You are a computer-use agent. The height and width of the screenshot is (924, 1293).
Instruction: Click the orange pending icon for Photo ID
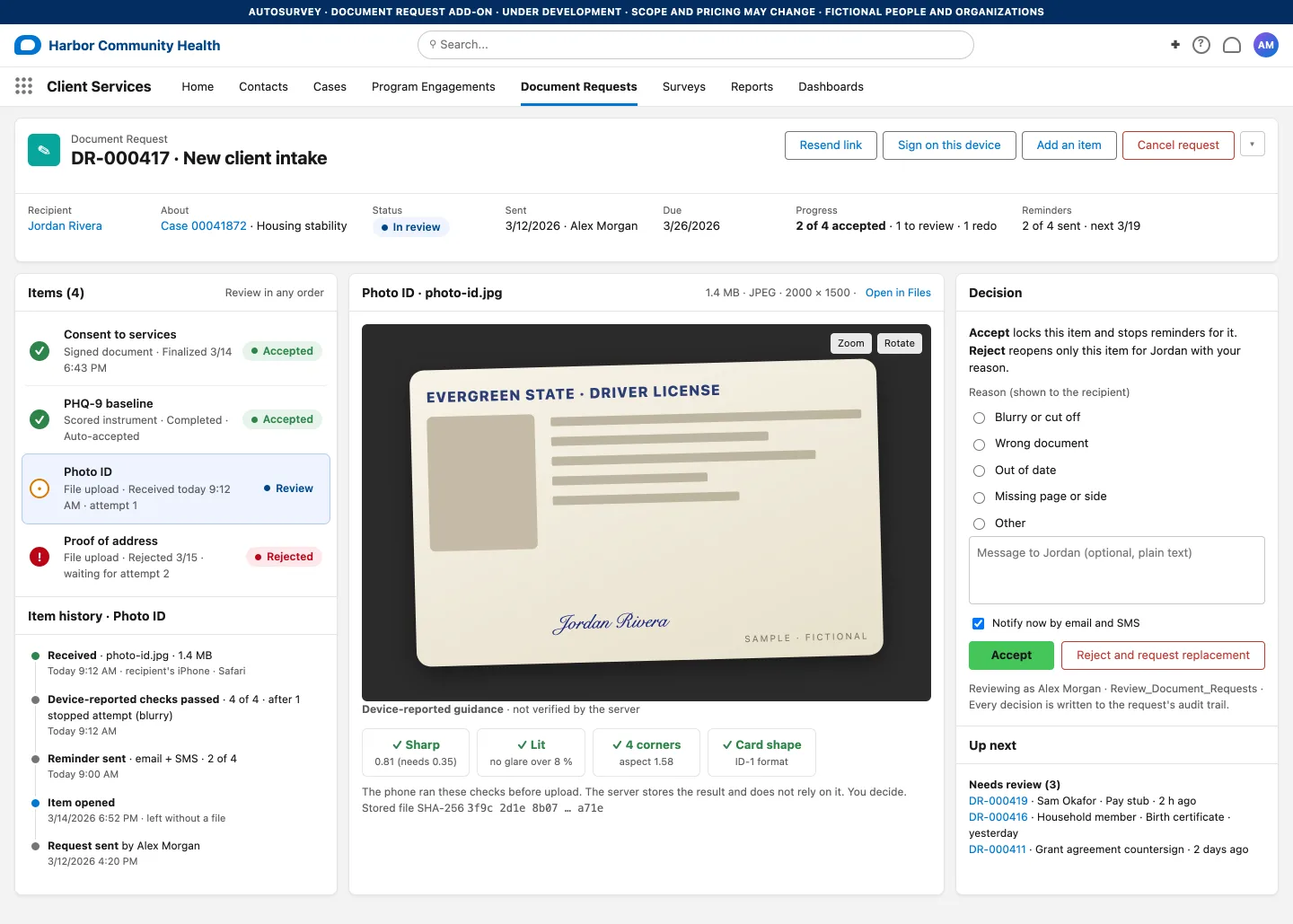tap(40, 488)
